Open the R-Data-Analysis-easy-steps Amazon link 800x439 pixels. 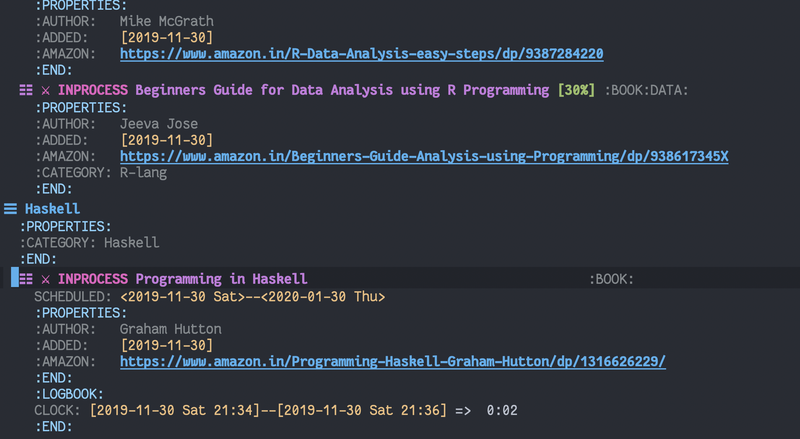[362, 54]
